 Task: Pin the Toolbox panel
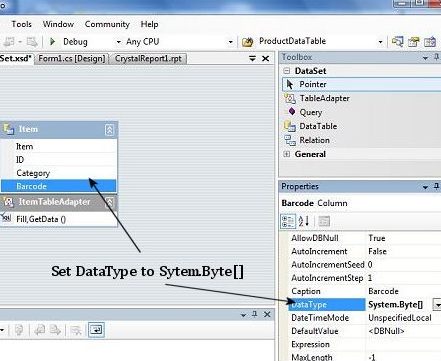click(436, 57)
